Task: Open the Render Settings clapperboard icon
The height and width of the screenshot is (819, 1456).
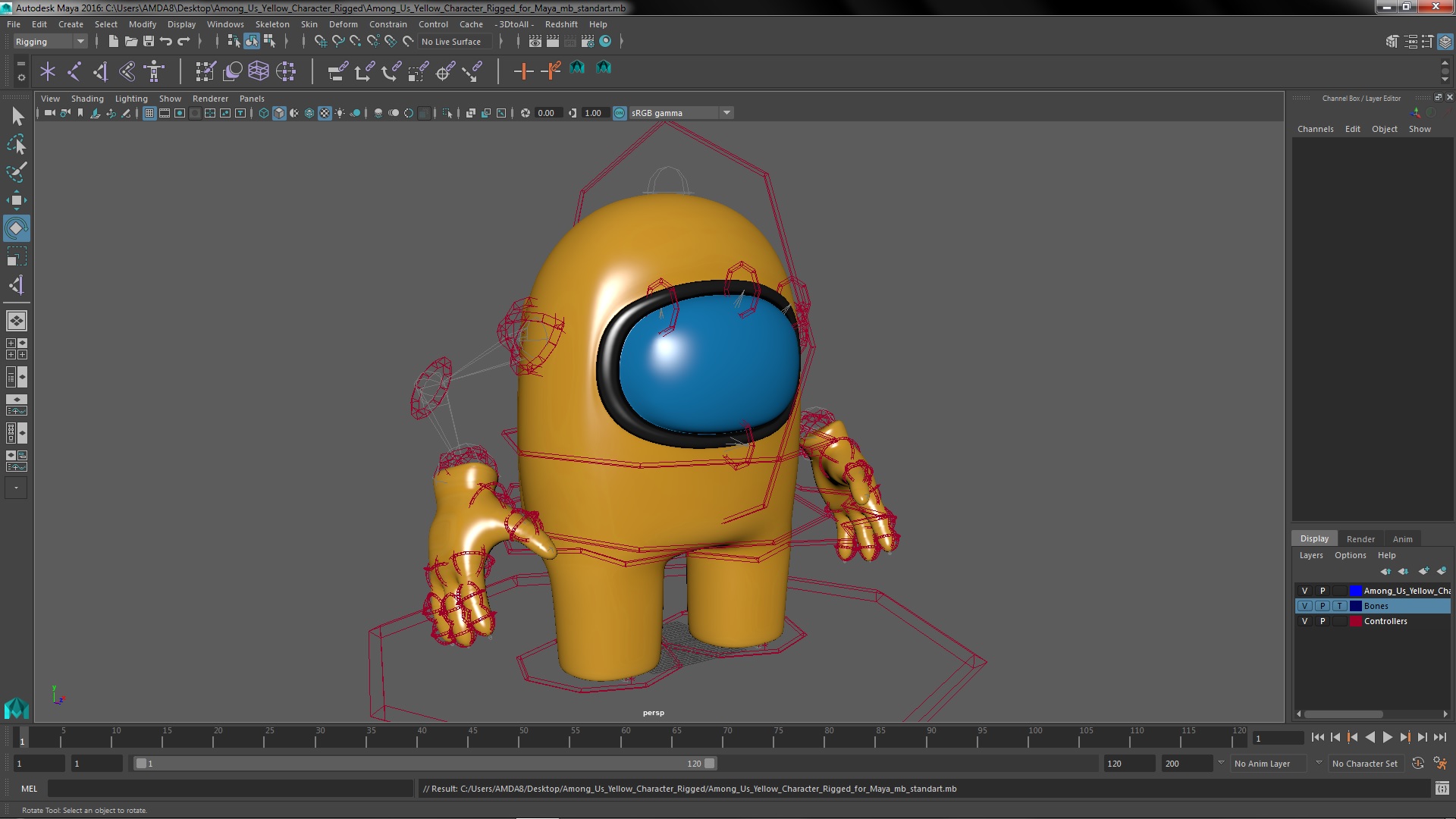Action: coord(588,42)
